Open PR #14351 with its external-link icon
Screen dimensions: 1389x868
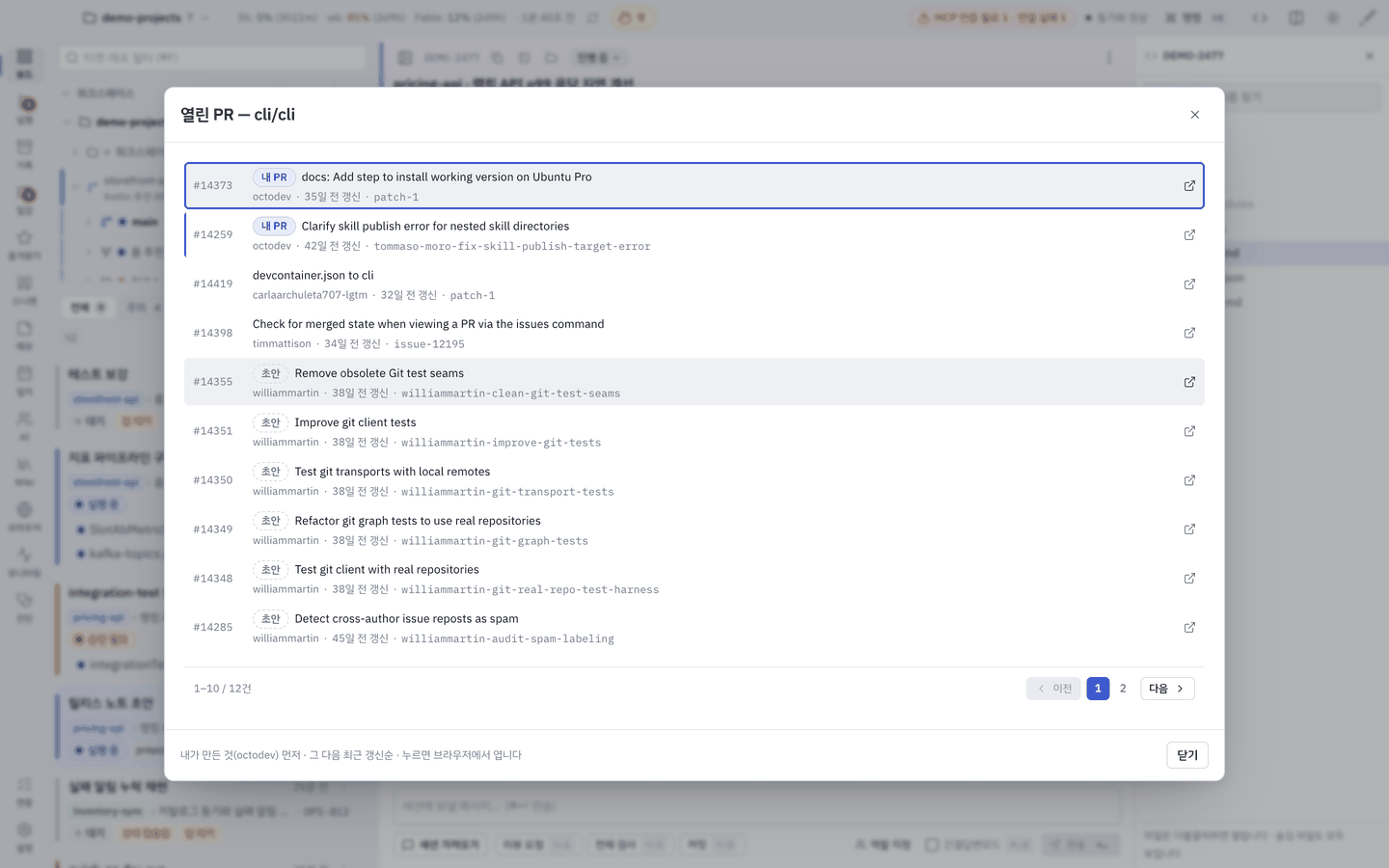1189,431
